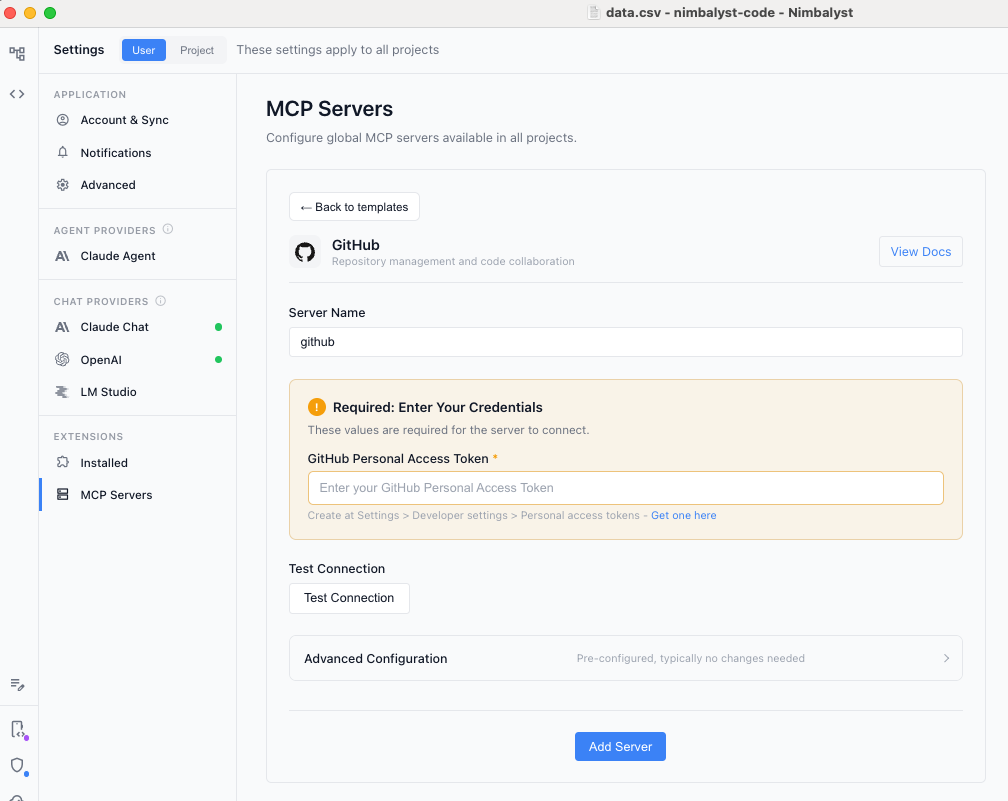Click the EXTENSIONS section header

point(88,436)
